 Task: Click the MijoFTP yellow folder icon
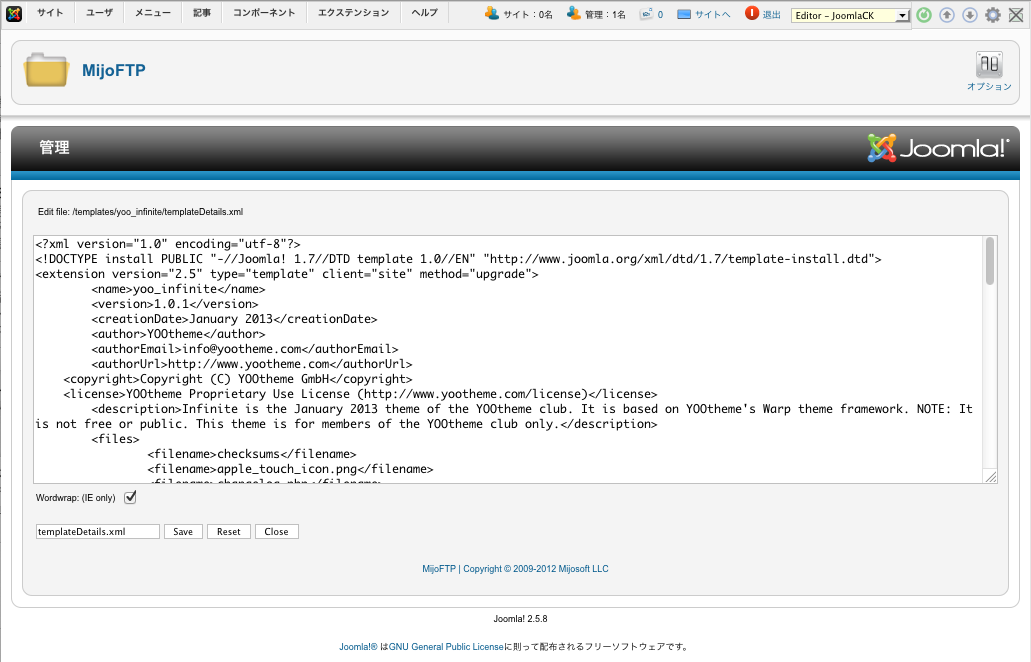click(45, 71)
